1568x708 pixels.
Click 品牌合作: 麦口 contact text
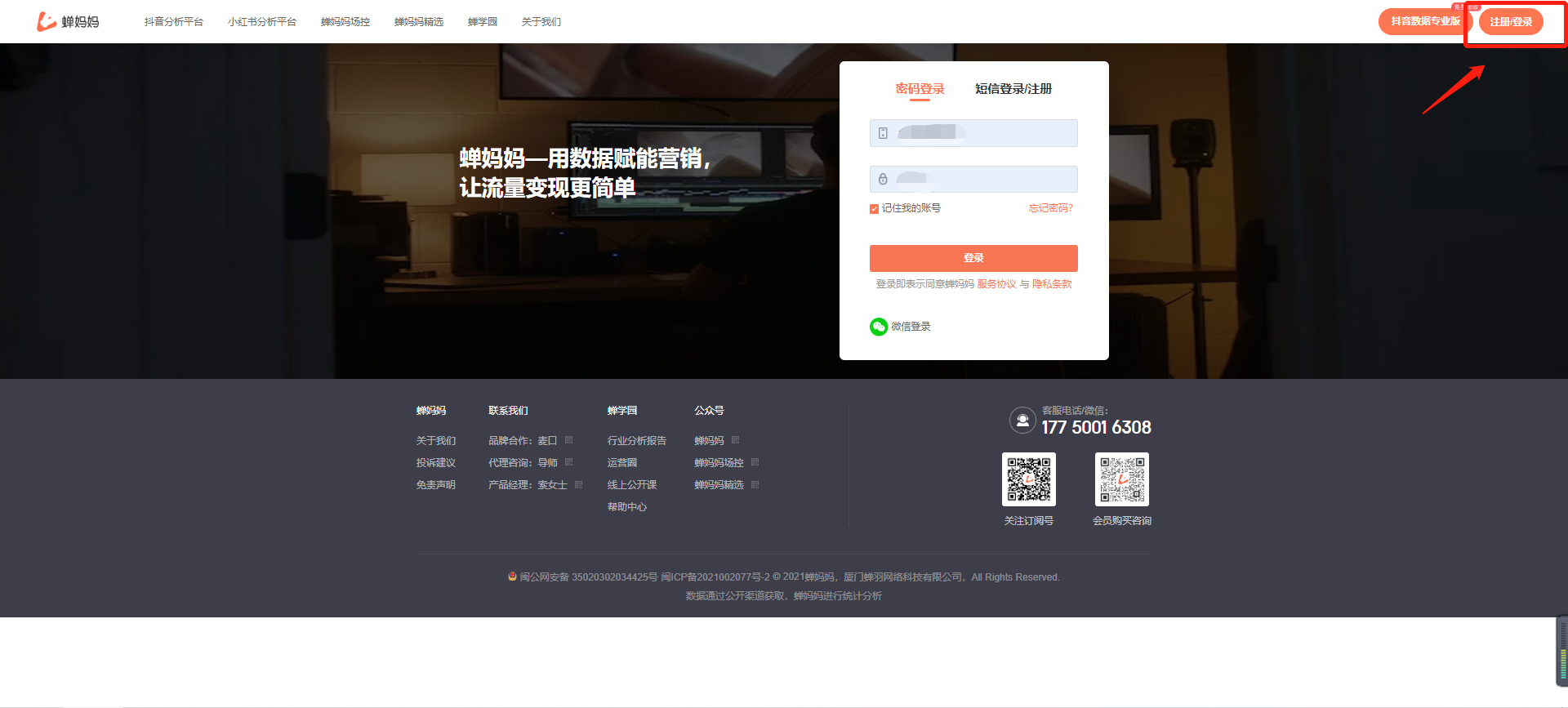523,441
